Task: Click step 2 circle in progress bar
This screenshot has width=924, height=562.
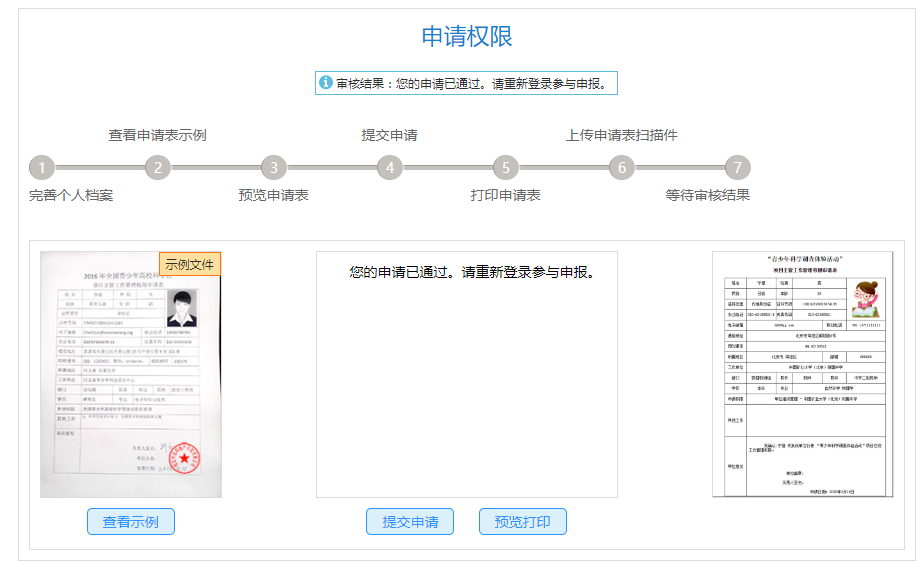Action: 158,168
